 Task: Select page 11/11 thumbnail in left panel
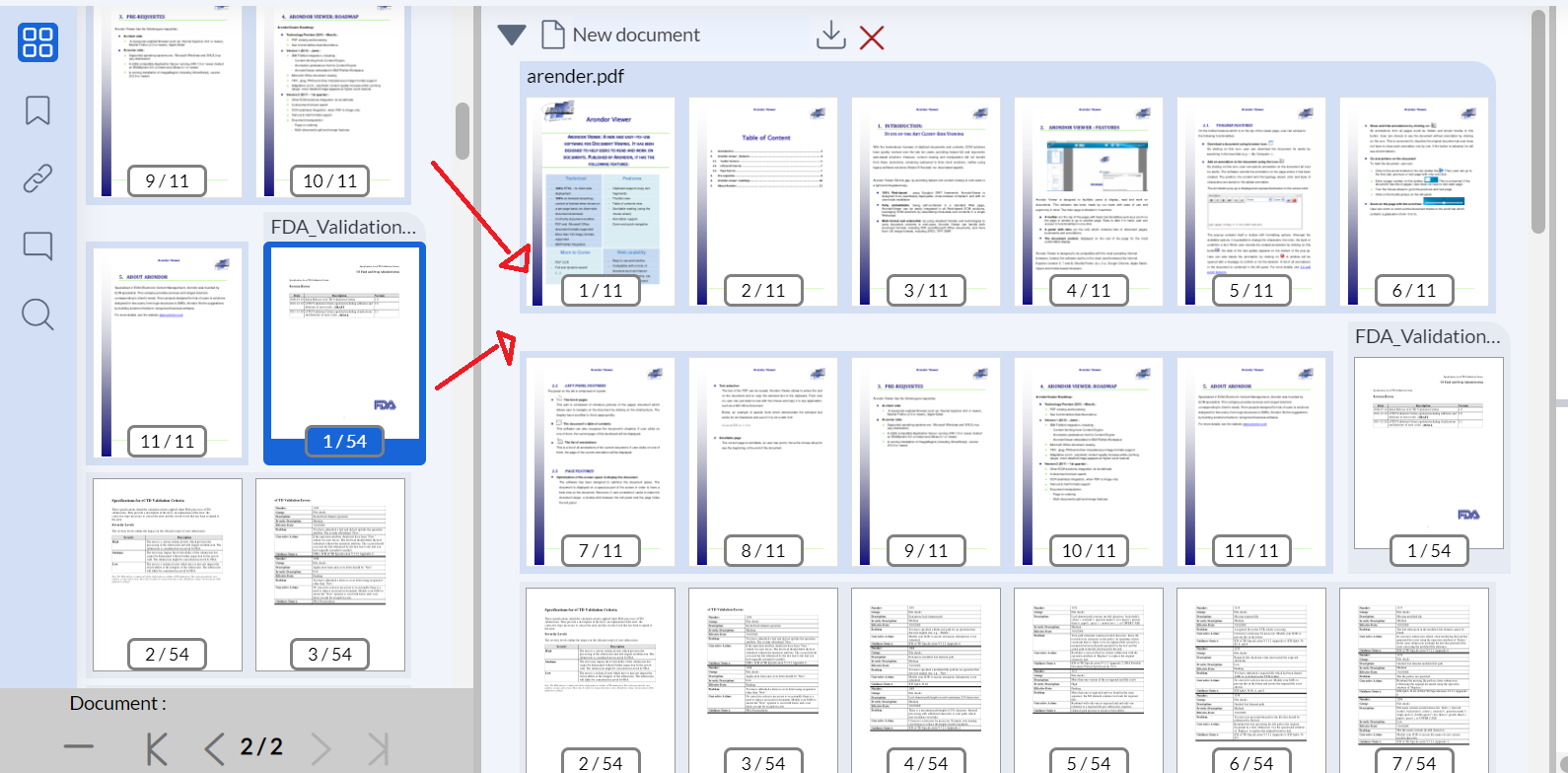coord(168,353)
